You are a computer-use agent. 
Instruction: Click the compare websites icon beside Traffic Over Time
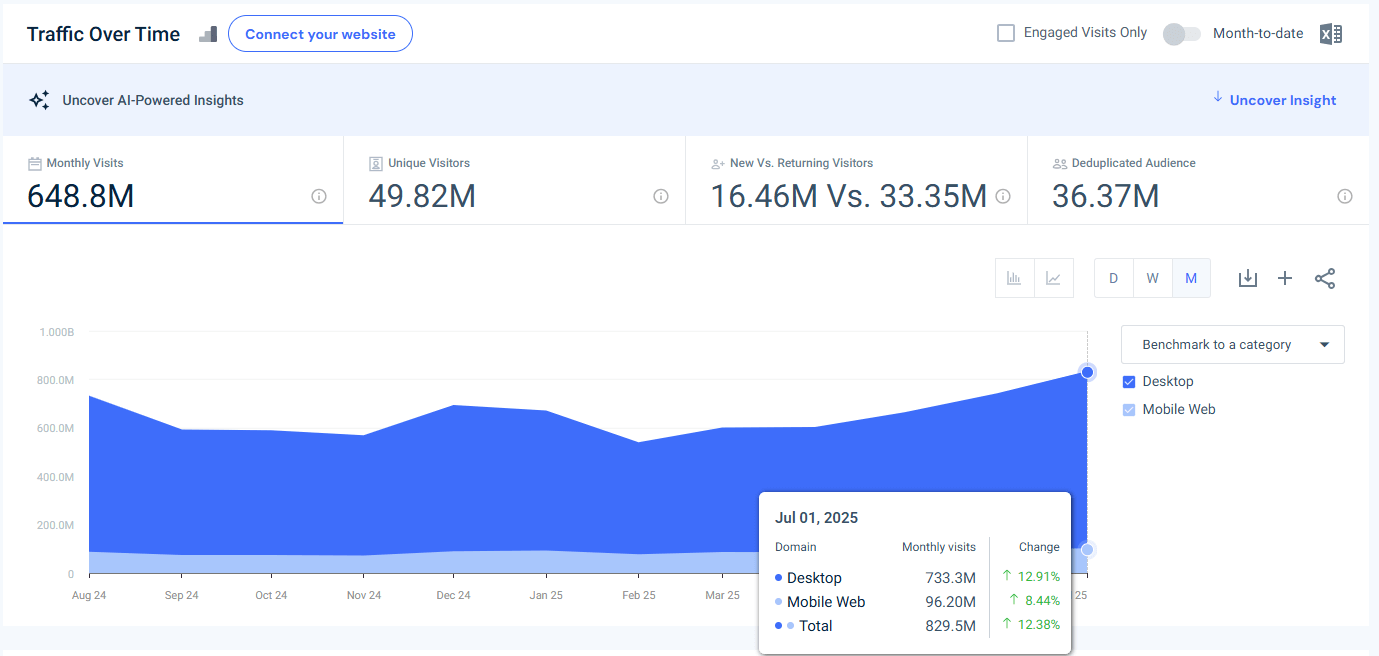point(207,33)
